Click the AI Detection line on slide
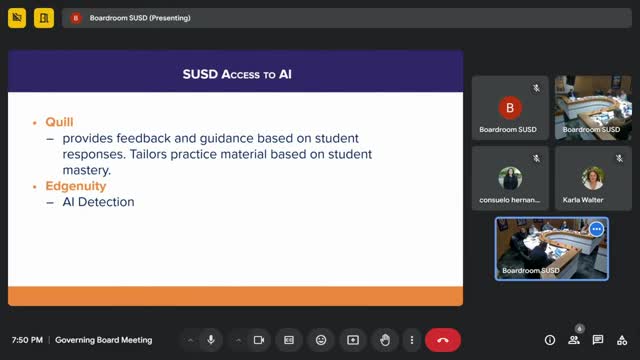This screenshot has width=640, height=360. (98, 202)
